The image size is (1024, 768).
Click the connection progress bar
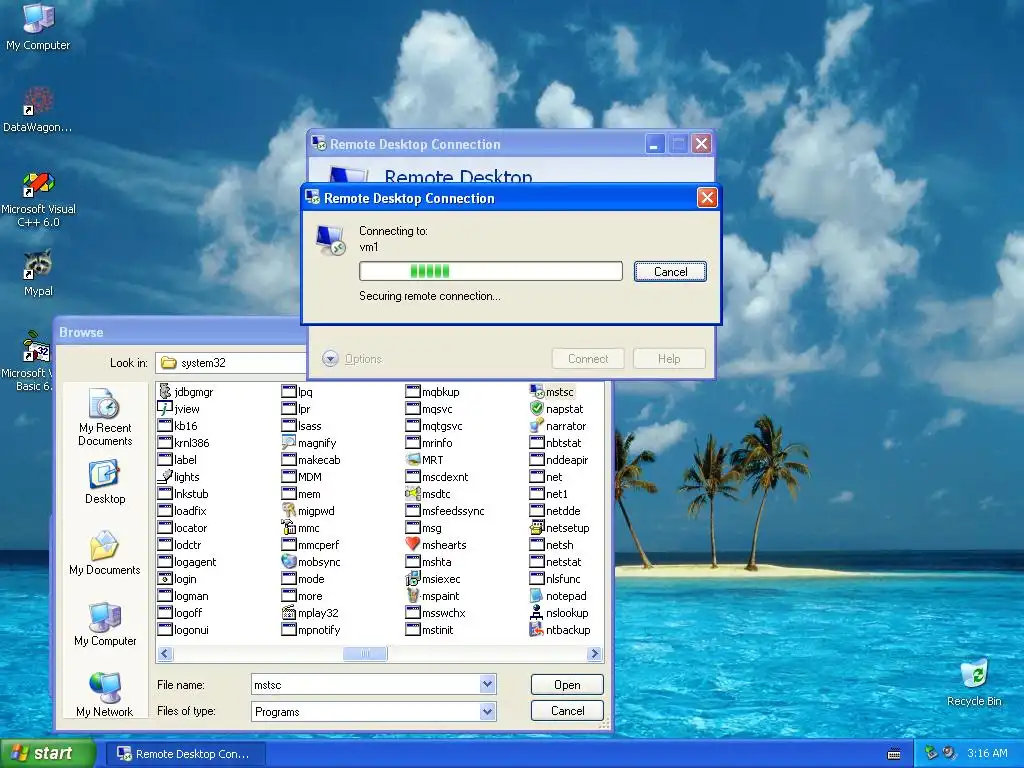490,271
